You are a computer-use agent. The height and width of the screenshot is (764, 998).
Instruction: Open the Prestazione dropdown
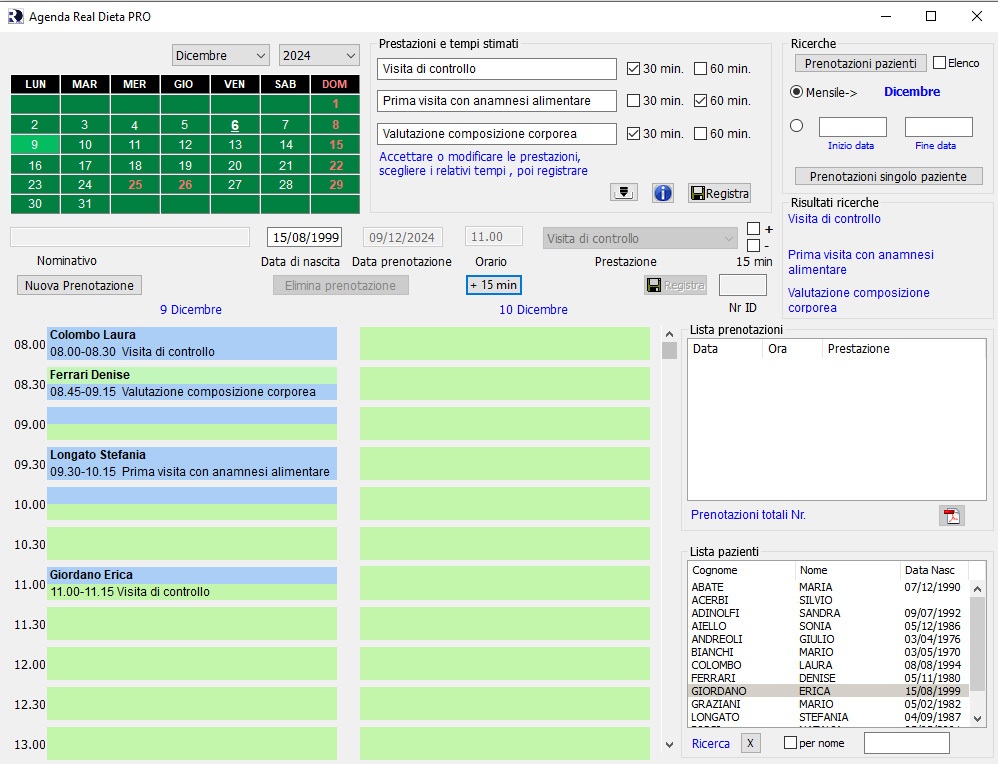pyautogui.click(x=640, y=238)
